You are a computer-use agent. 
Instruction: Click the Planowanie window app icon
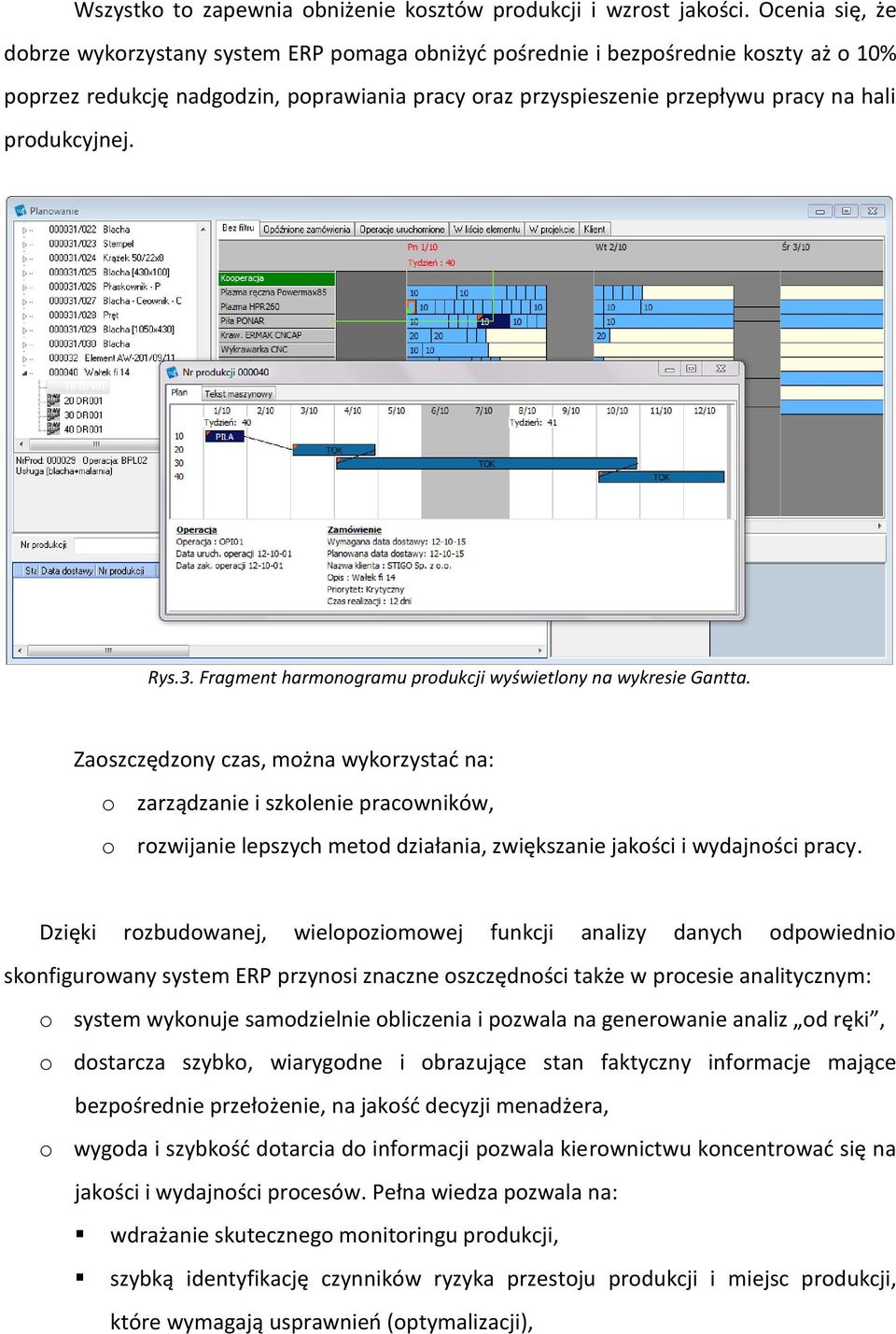click(x=21, y=211)
